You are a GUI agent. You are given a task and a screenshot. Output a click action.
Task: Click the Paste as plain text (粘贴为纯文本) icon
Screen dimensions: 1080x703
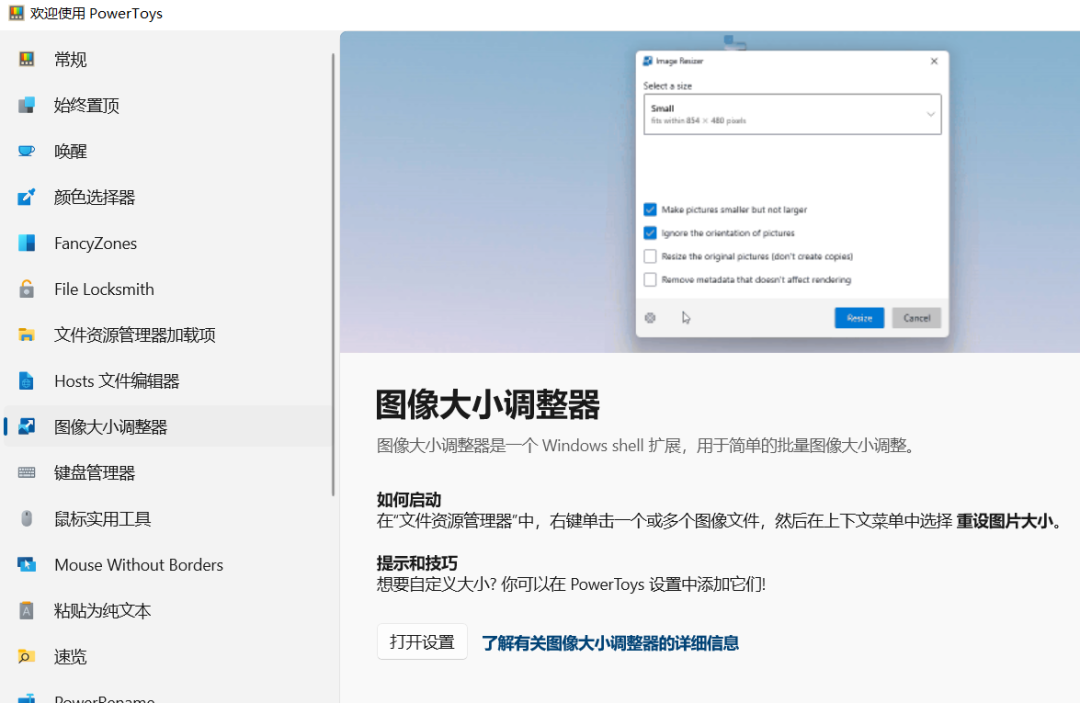(x=26, y=611)
